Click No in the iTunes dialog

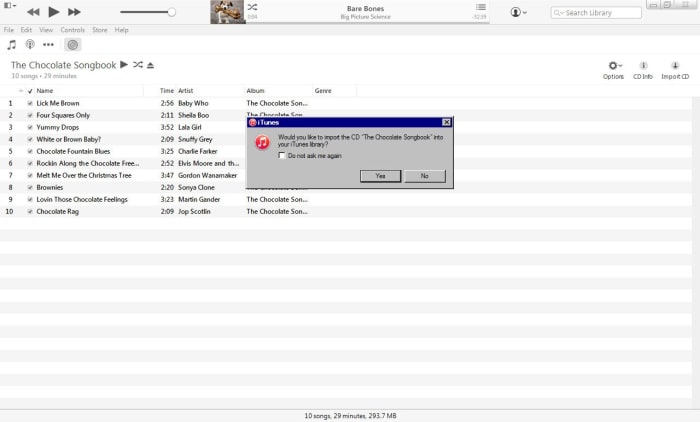pyautogui.click(x=425, y=176)
